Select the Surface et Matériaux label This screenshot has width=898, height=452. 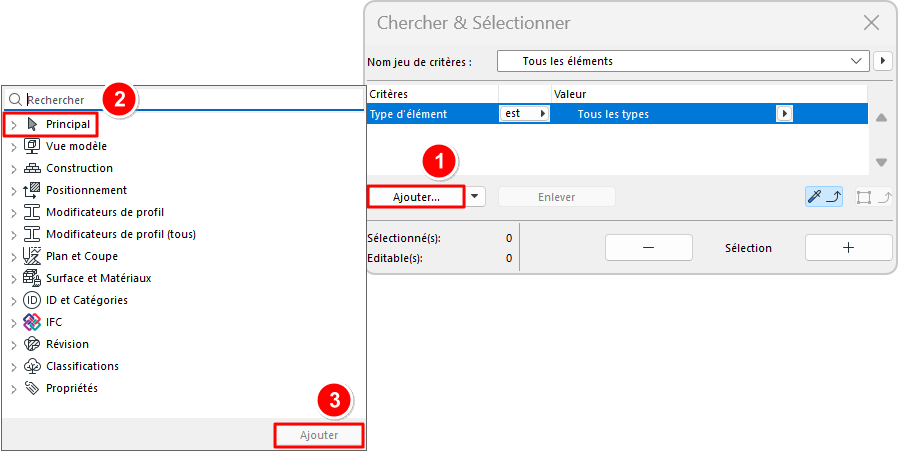99,278
